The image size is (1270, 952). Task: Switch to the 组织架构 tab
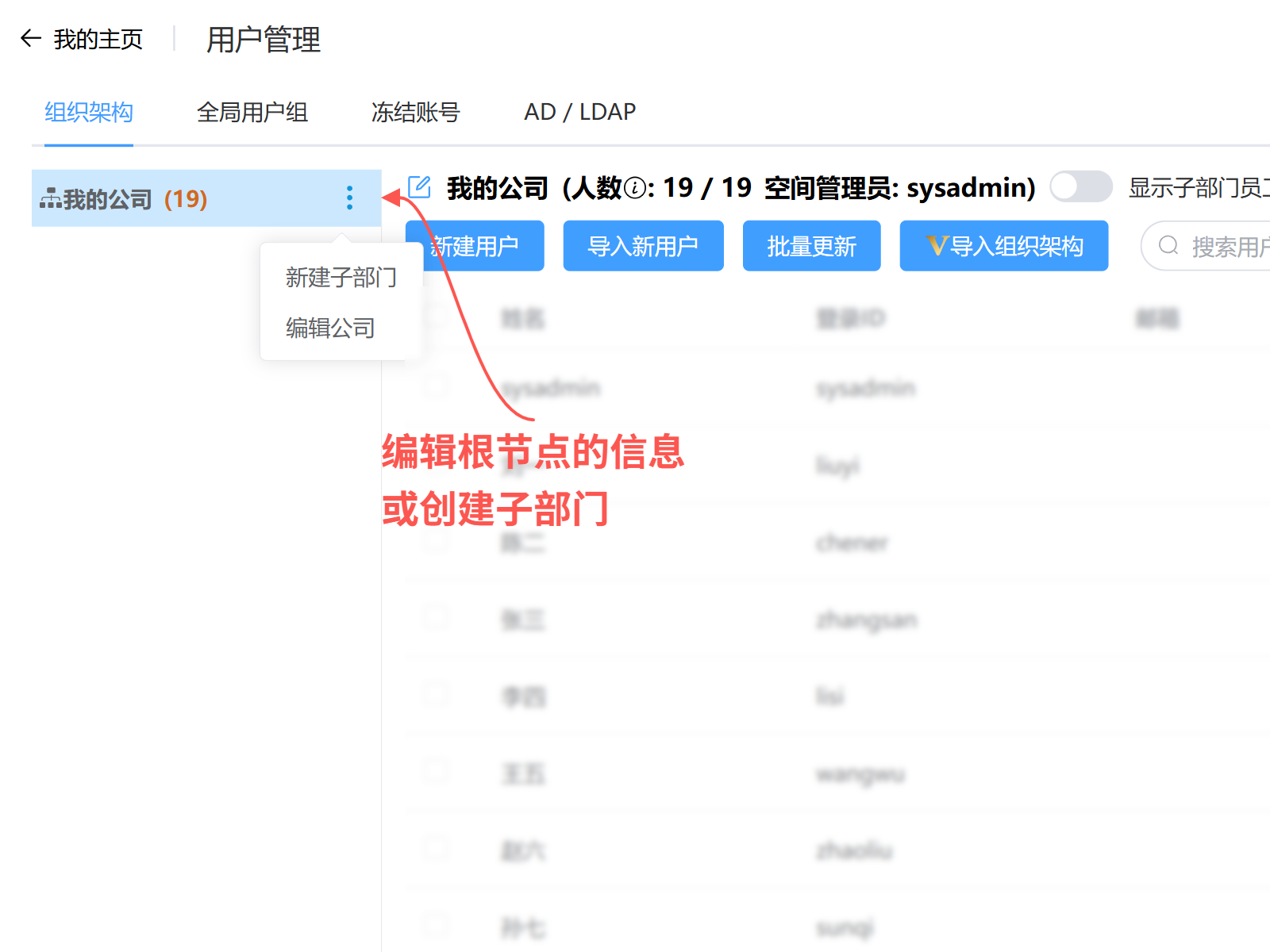[89, 112]
